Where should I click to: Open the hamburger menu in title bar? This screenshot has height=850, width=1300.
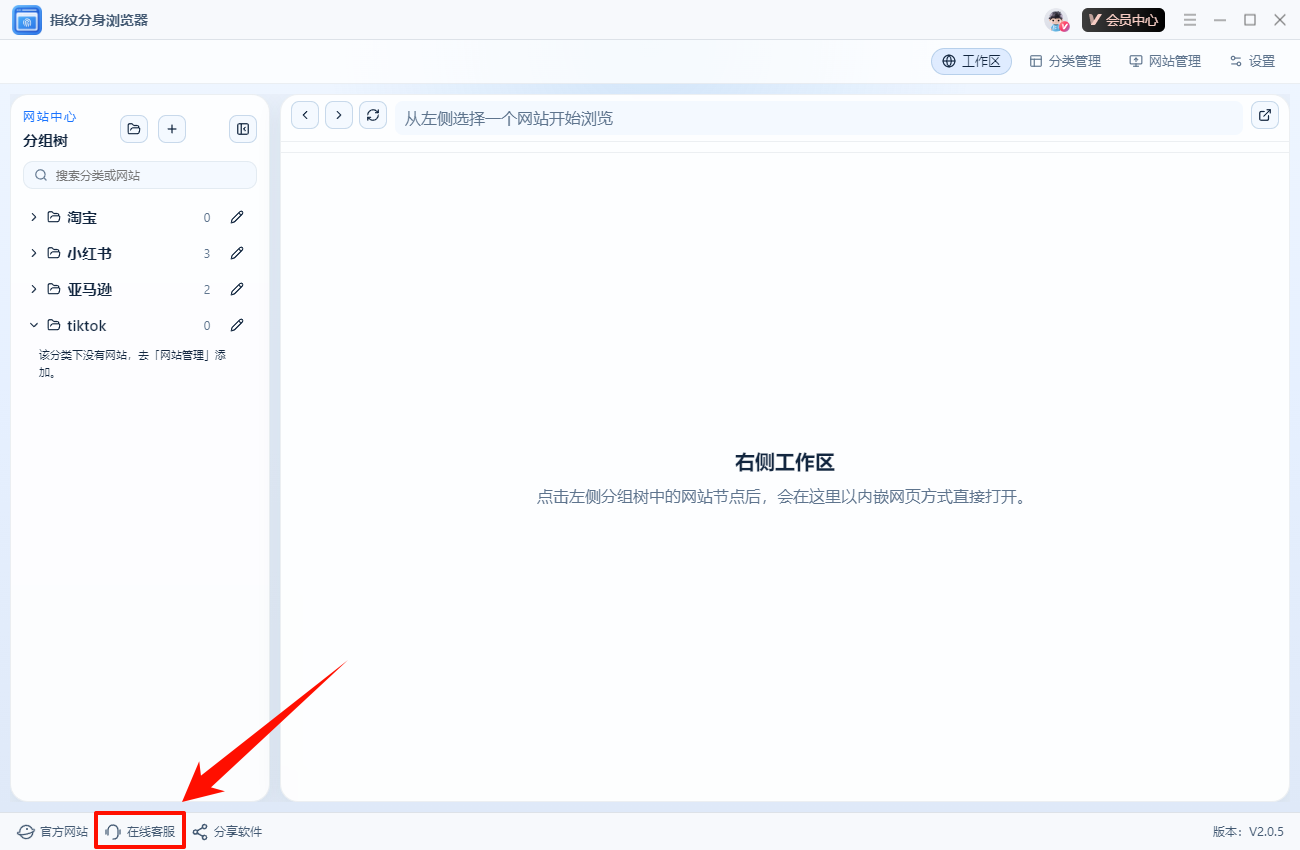(x=1190, y=20)
